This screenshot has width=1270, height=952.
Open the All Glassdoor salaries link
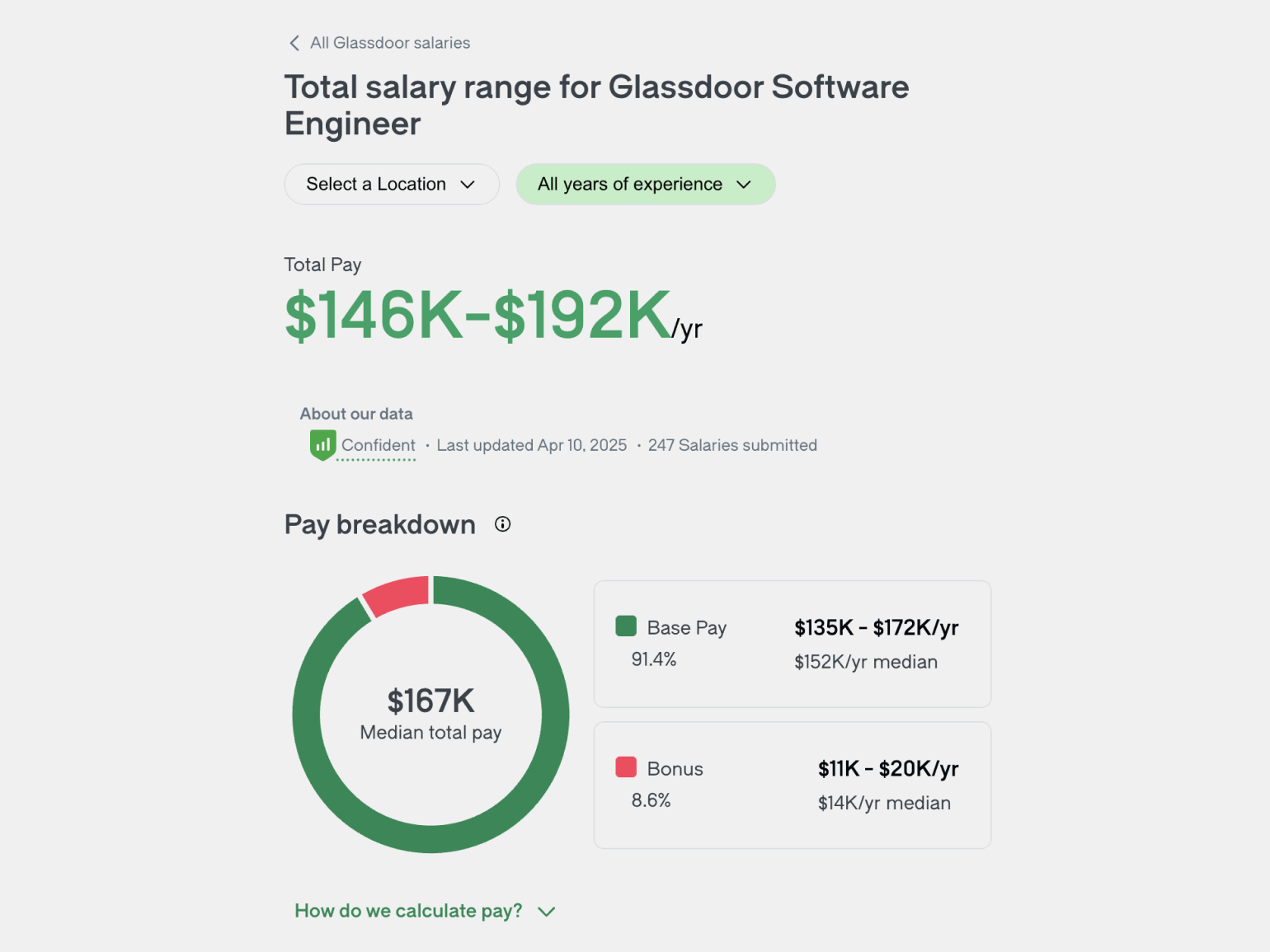(x=389, y=43)
